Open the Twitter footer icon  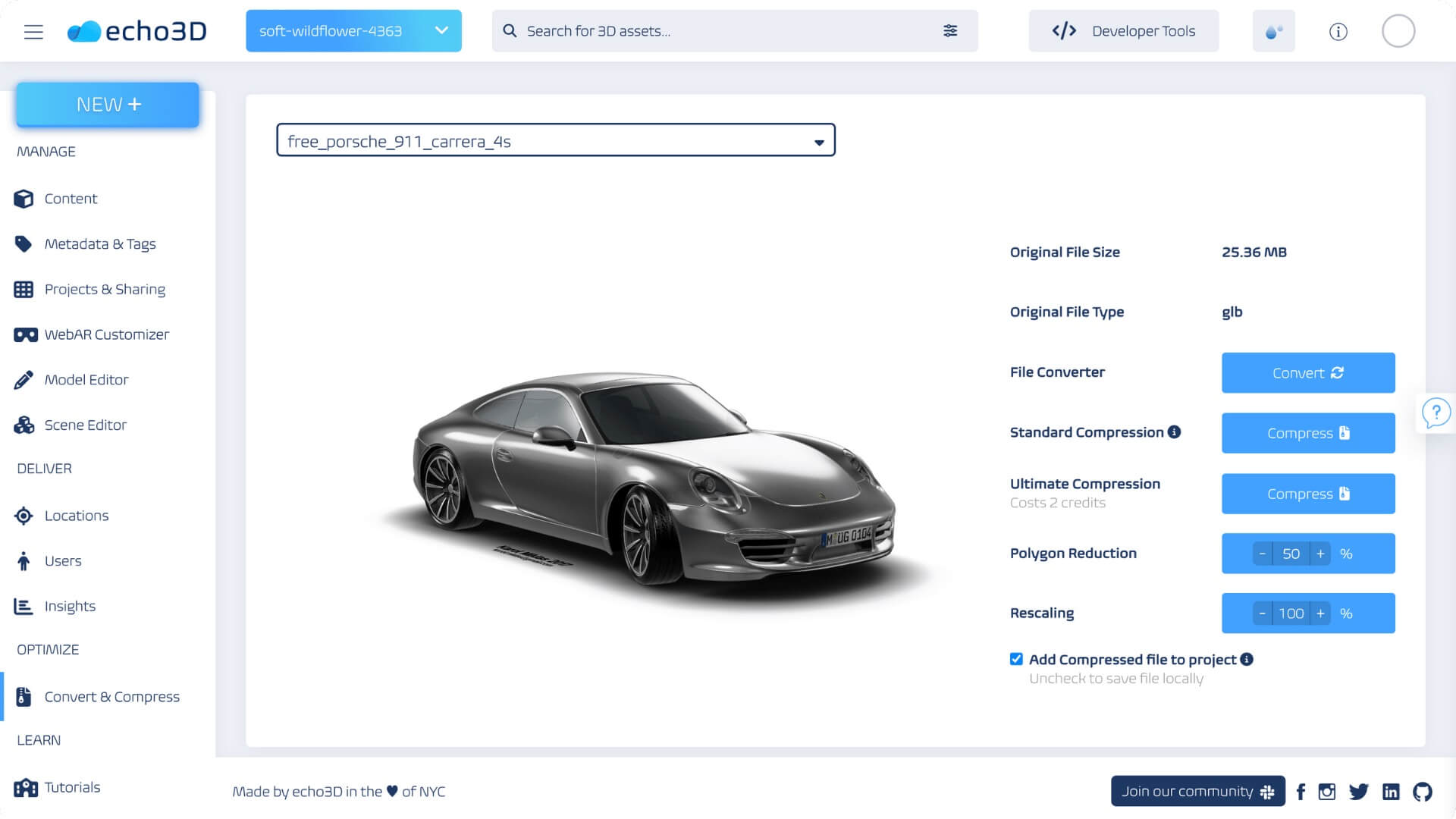click(x=1359, y=792)
